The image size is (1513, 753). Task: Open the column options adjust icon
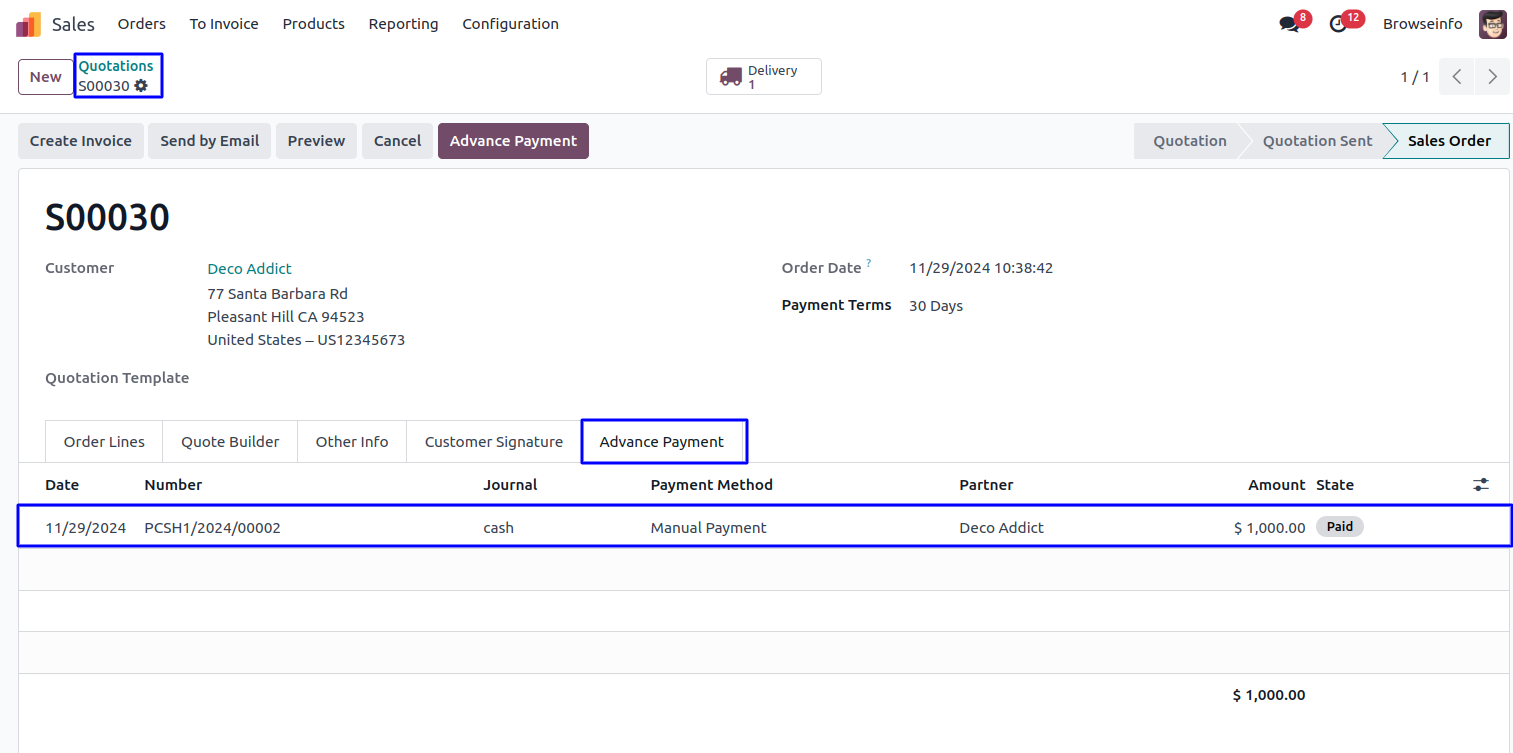click(1481, 484)
